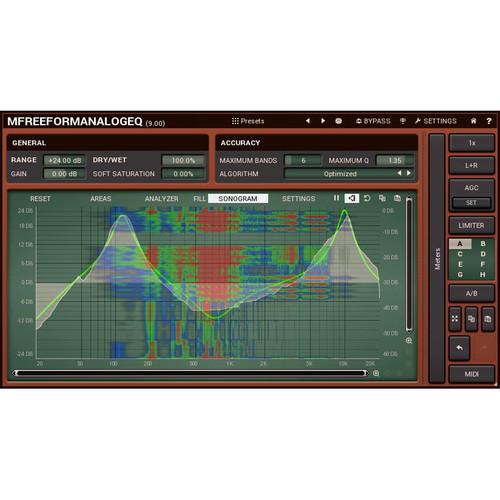Toggle the ANALYZER display
Screen dimensions: 500x500
(162, 199)
